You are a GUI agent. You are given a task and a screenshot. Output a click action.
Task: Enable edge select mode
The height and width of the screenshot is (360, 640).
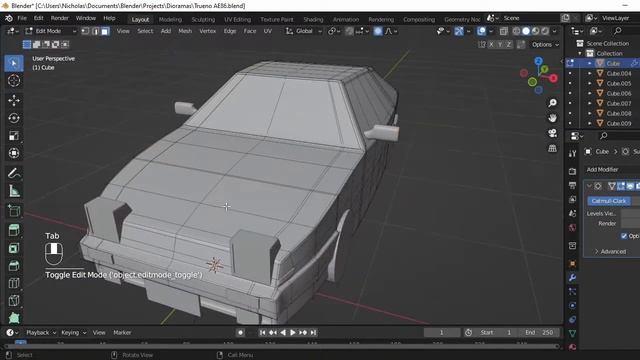(96, 31)
